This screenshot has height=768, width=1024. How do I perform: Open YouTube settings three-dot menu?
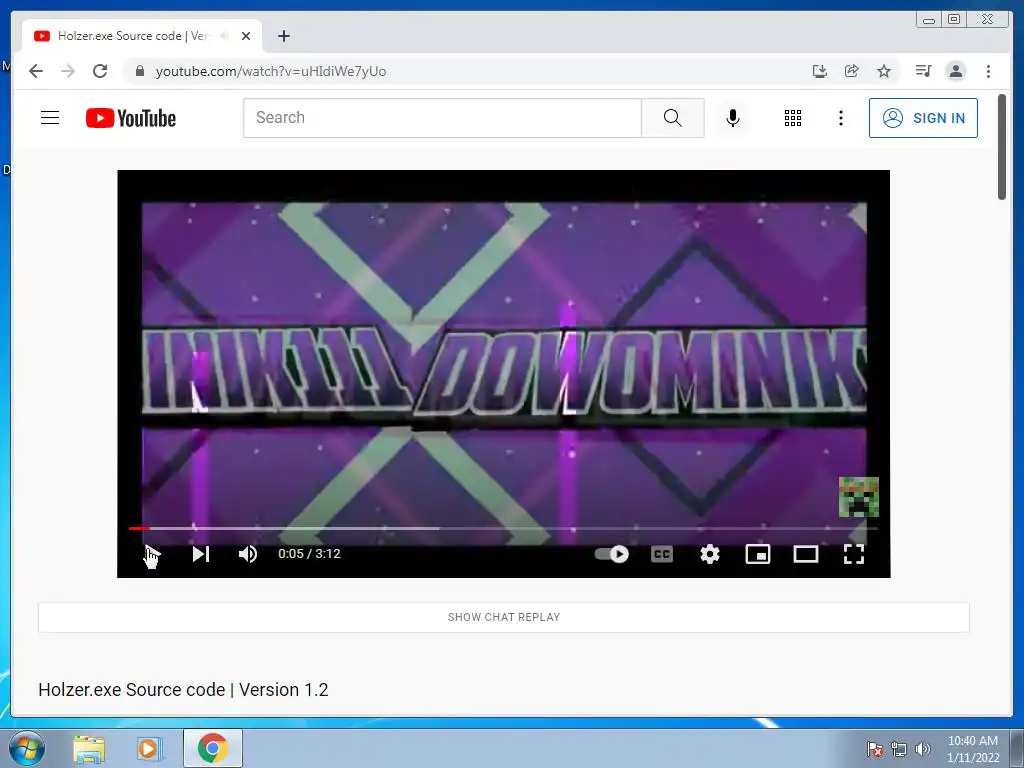pos(840,118)
